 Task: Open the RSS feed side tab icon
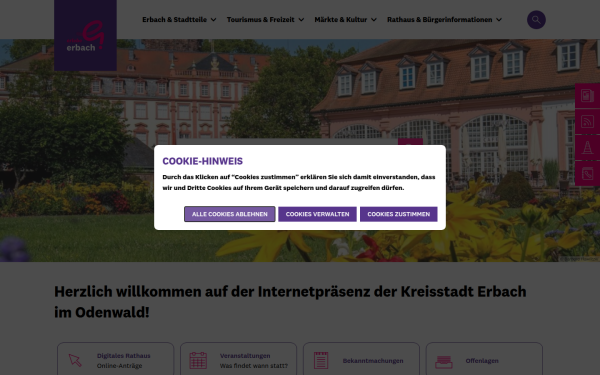[587, 121]
